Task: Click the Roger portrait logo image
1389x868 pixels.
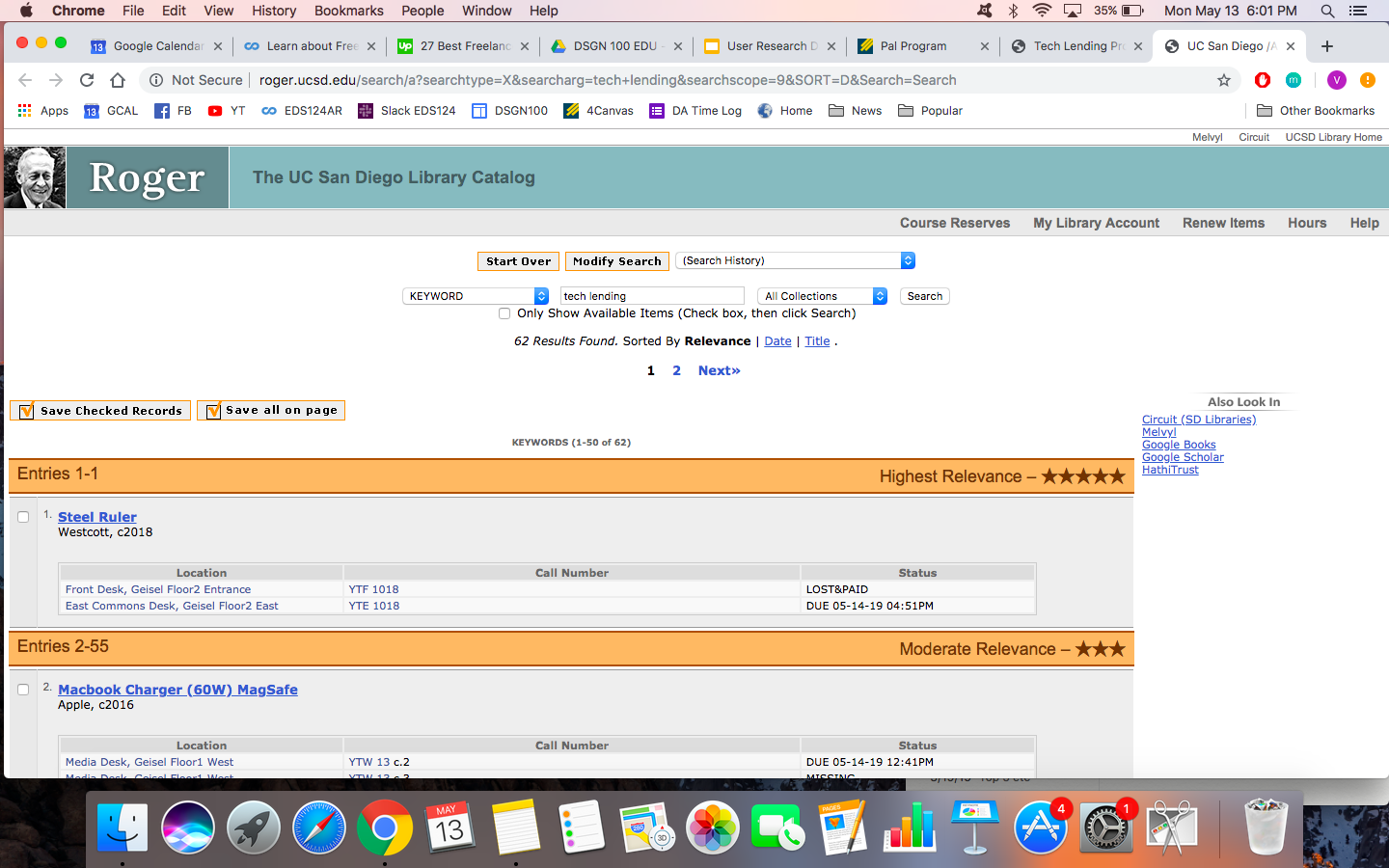Action: tap(35, 177)
